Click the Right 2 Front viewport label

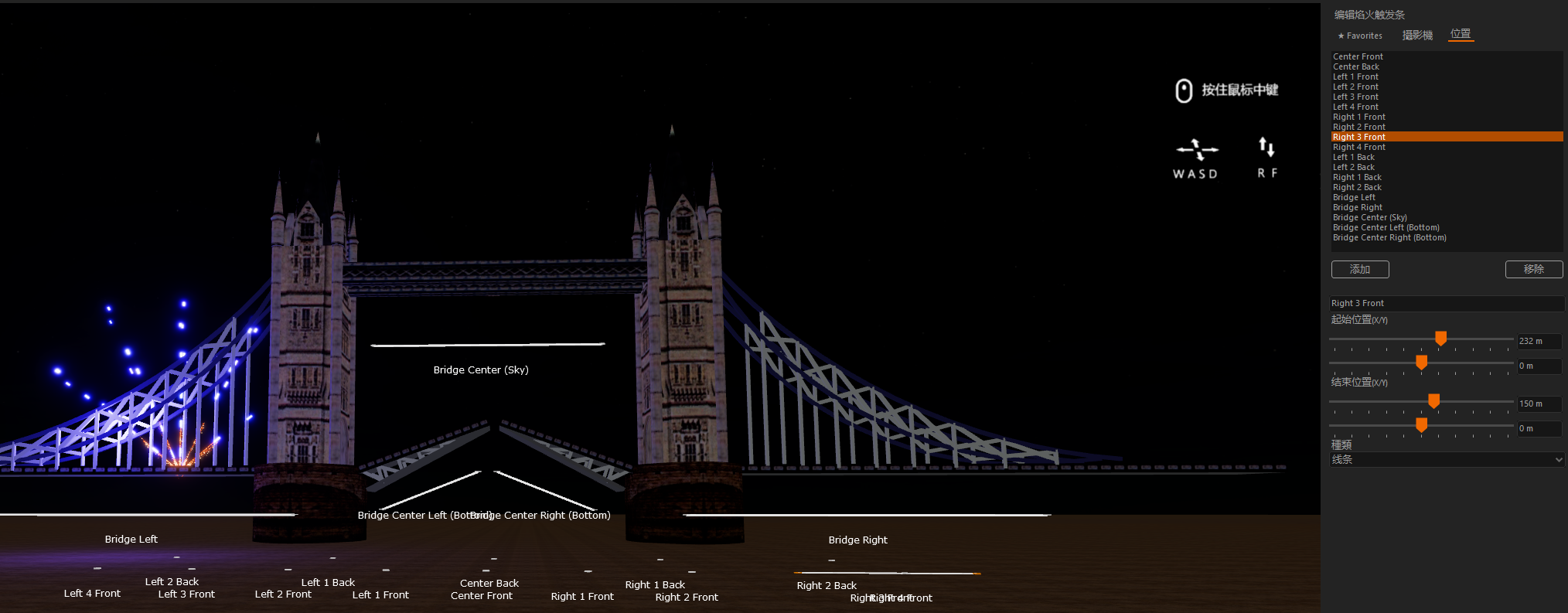click(687, 597)
